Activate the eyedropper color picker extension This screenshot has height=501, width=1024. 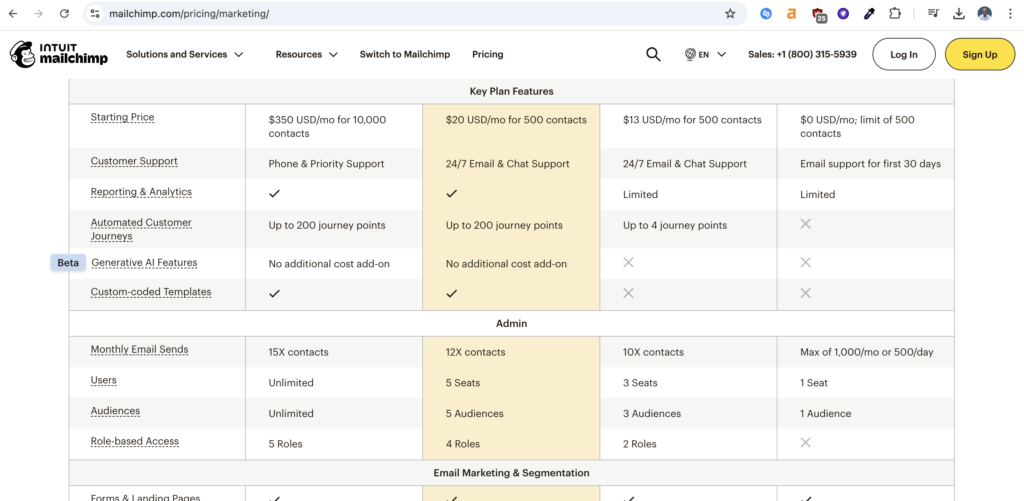869,14
